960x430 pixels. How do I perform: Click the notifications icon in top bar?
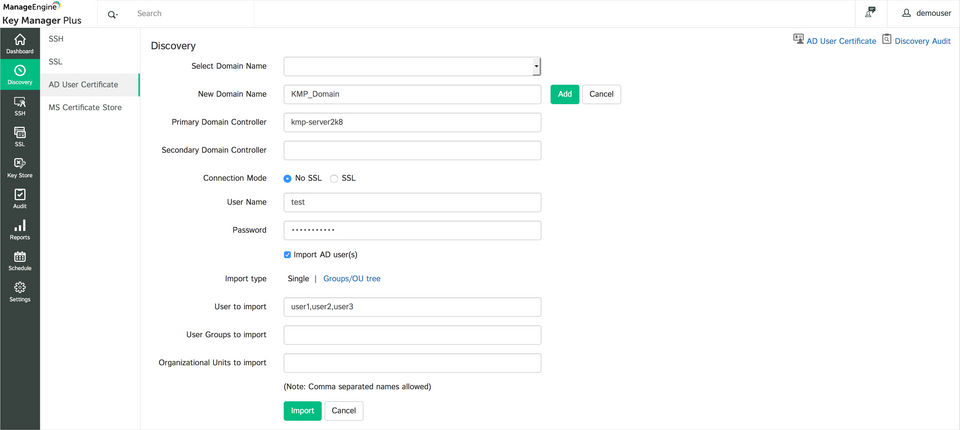[870, 13]
